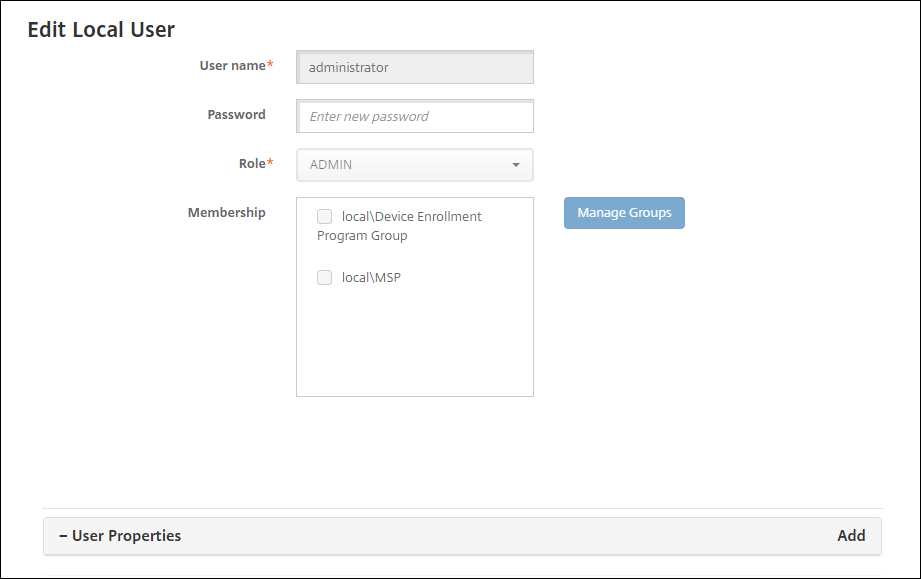The image size is (921, 579).
Task: Click Add in User Properties bar
Action: point(851,536)
